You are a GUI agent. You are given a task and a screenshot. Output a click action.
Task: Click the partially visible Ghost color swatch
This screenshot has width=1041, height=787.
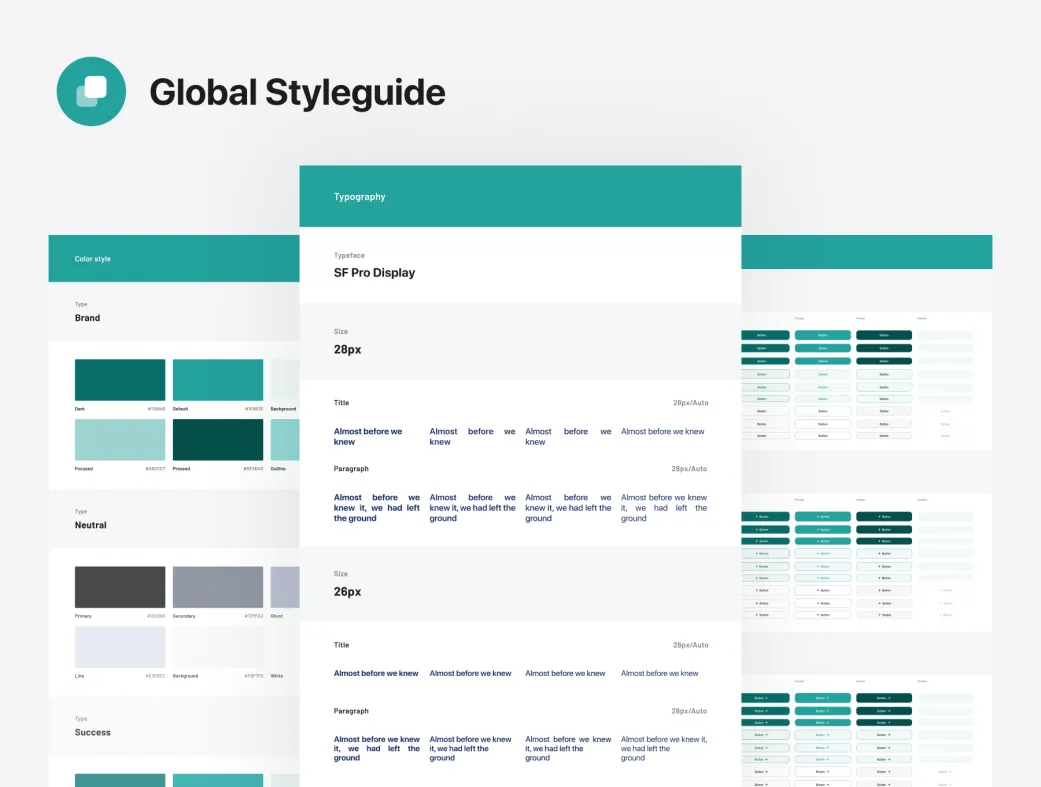click(285, 587)
